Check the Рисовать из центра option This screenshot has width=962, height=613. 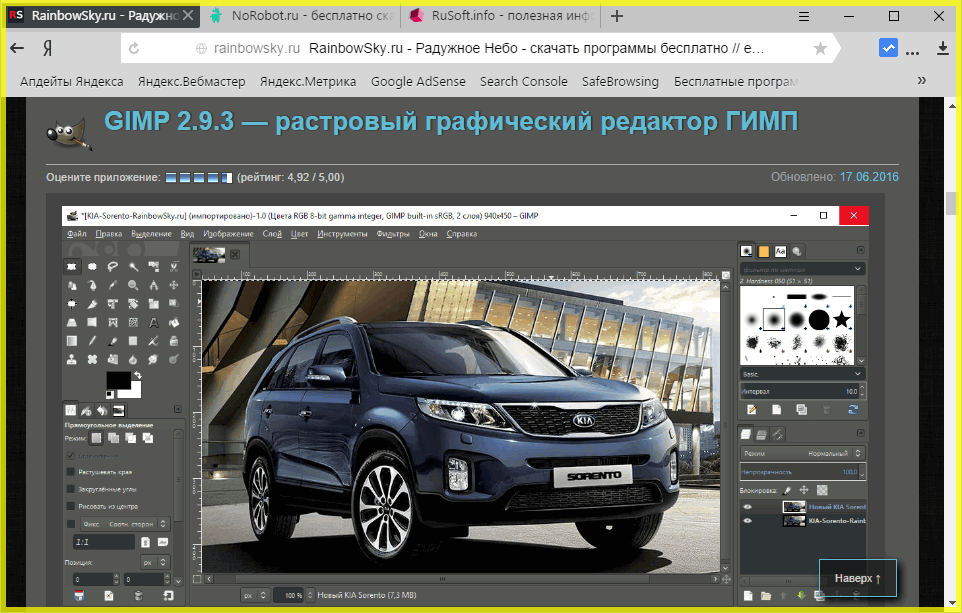pyautogui.click(x=71, y=506)
